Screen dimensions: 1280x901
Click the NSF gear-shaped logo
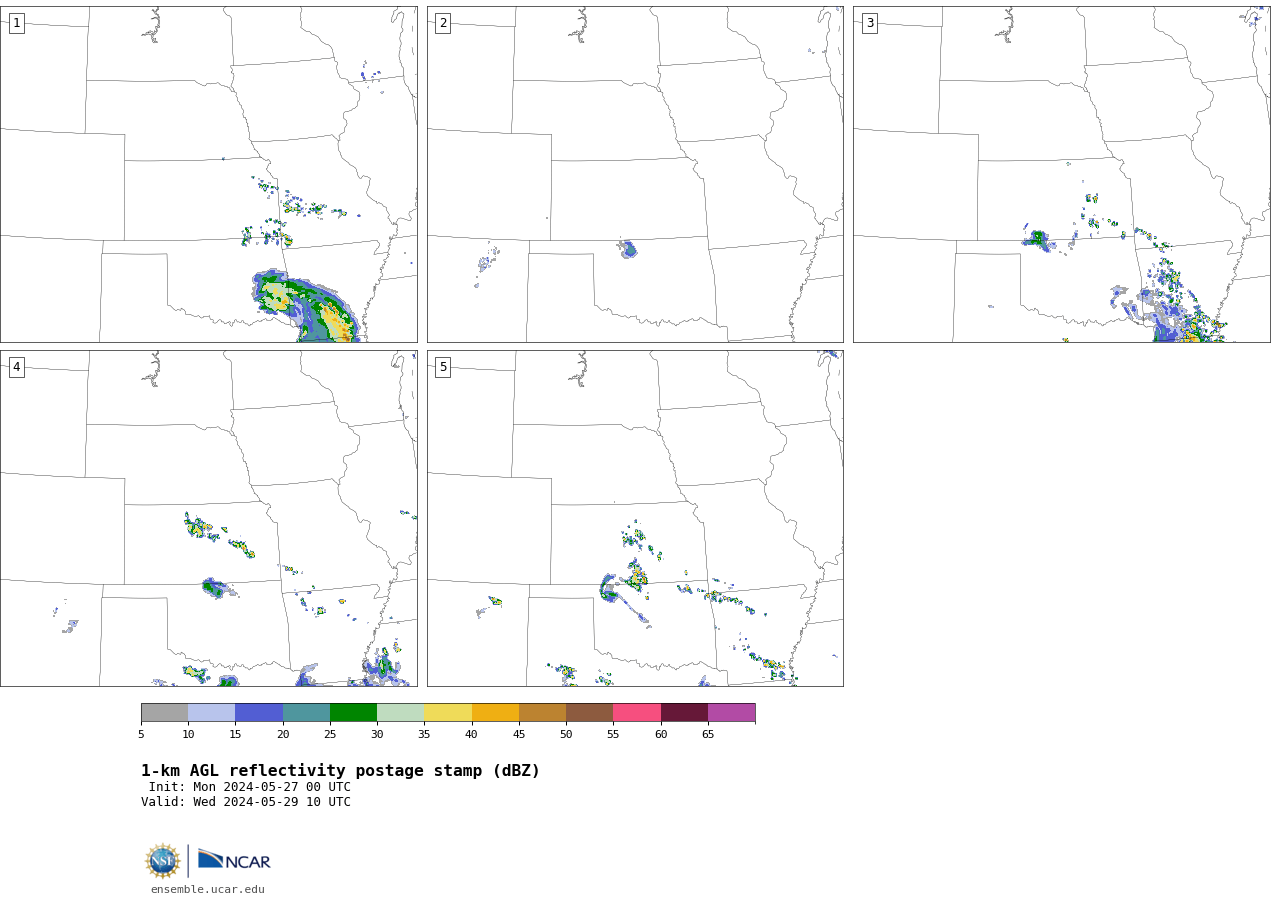coord(163,861)
